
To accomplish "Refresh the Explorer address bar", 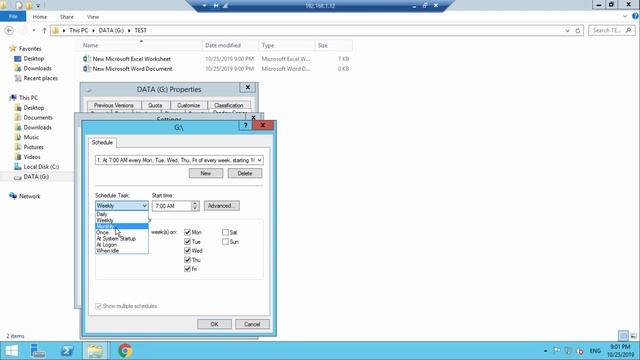I will coord(578,31).
